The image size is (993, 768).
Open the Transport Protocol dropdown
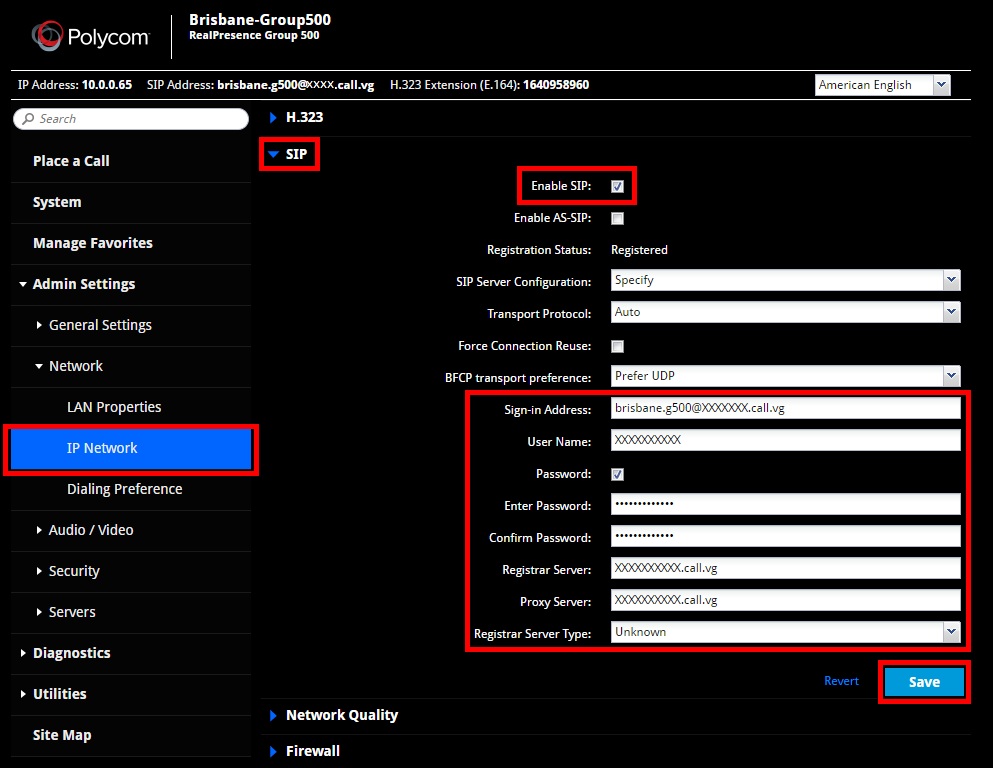785,312
